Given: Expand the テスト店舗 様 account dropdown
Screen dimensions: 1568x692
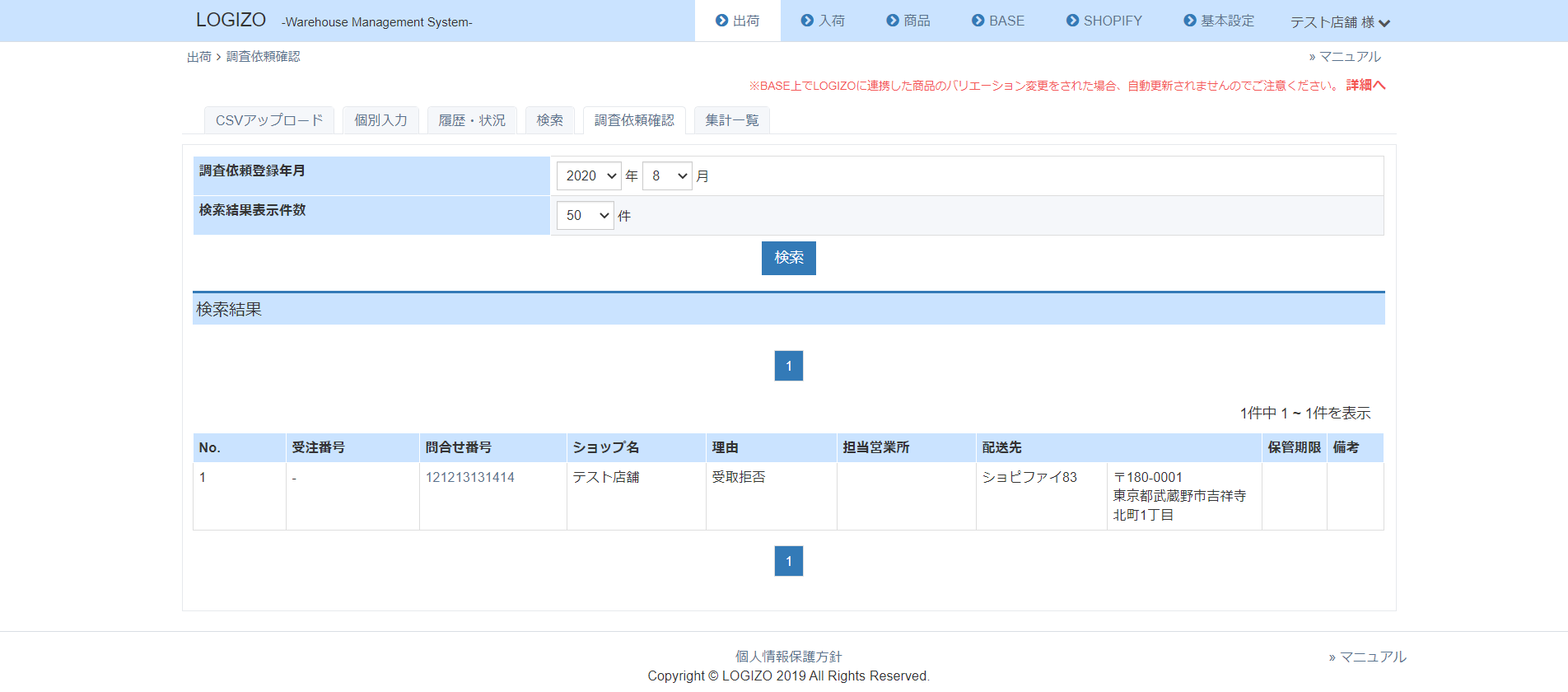Looking at the screenshot, I should [1340, 22].
